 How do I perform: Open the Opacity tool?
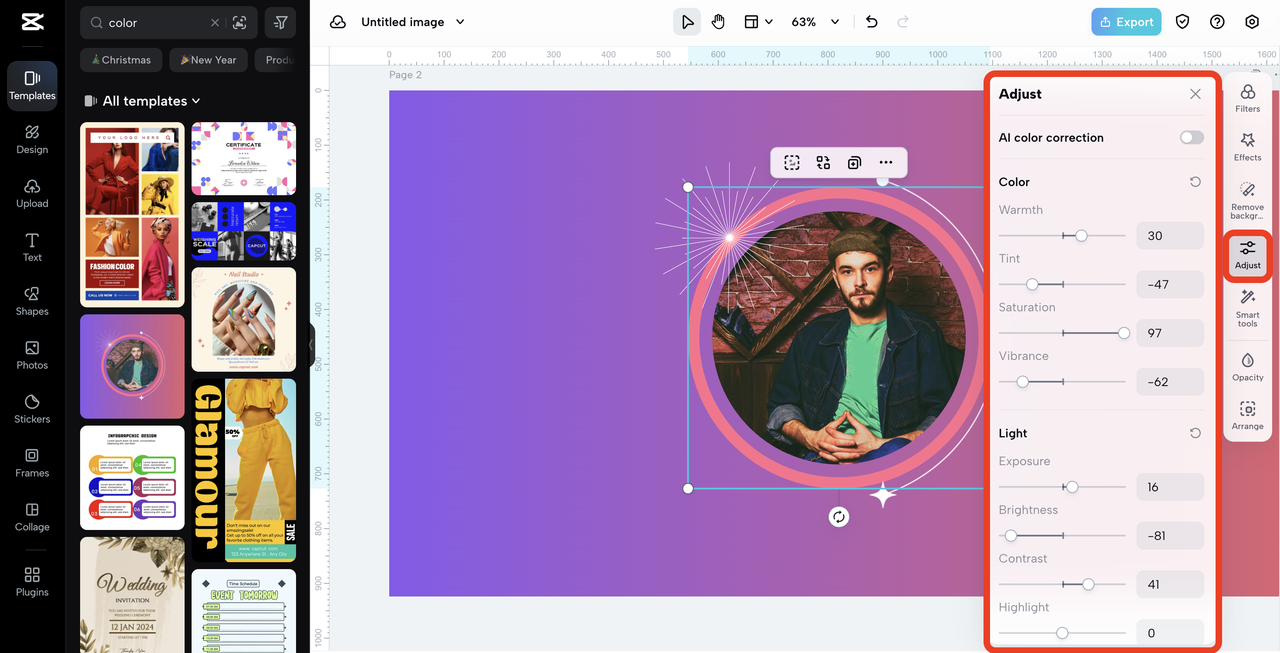[1248, 366]
